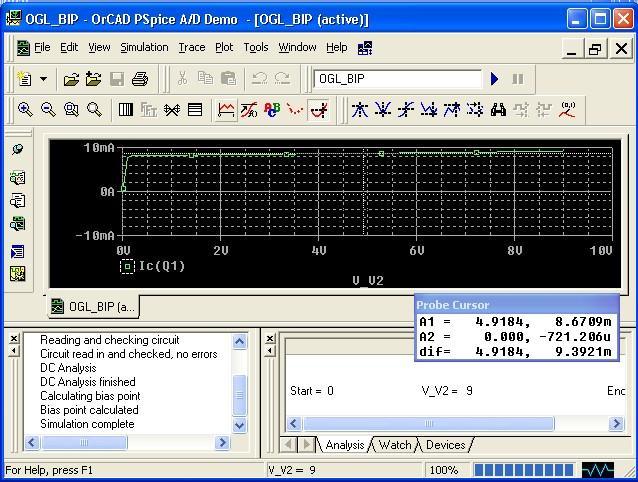Click the Zoom In magnifier icon

(25, 110)
